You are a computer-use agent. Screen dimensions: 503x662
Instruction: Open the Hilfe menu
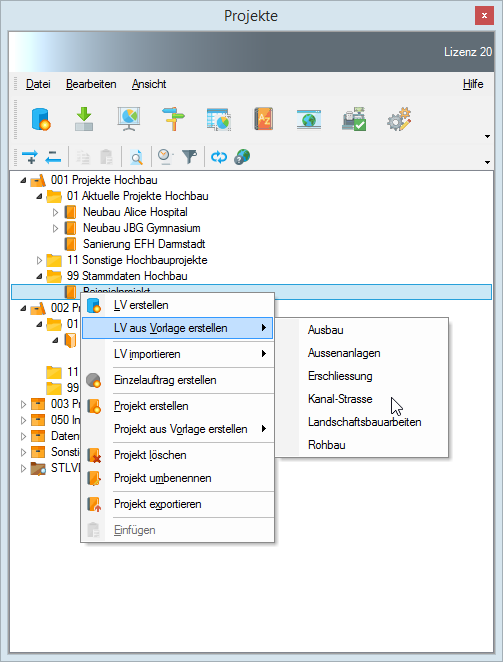click(473, 84)
